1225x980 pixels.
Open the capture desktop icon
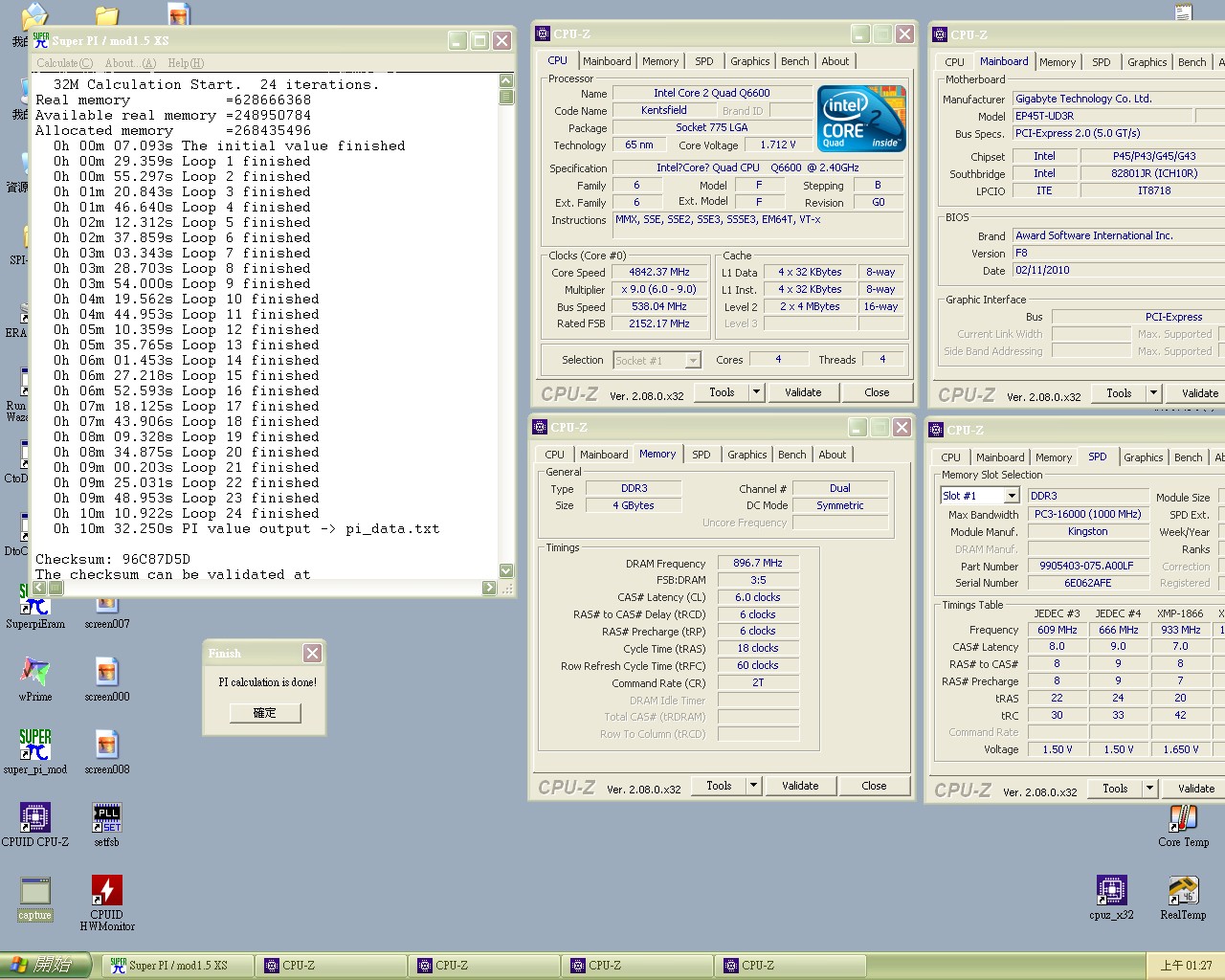35,899
